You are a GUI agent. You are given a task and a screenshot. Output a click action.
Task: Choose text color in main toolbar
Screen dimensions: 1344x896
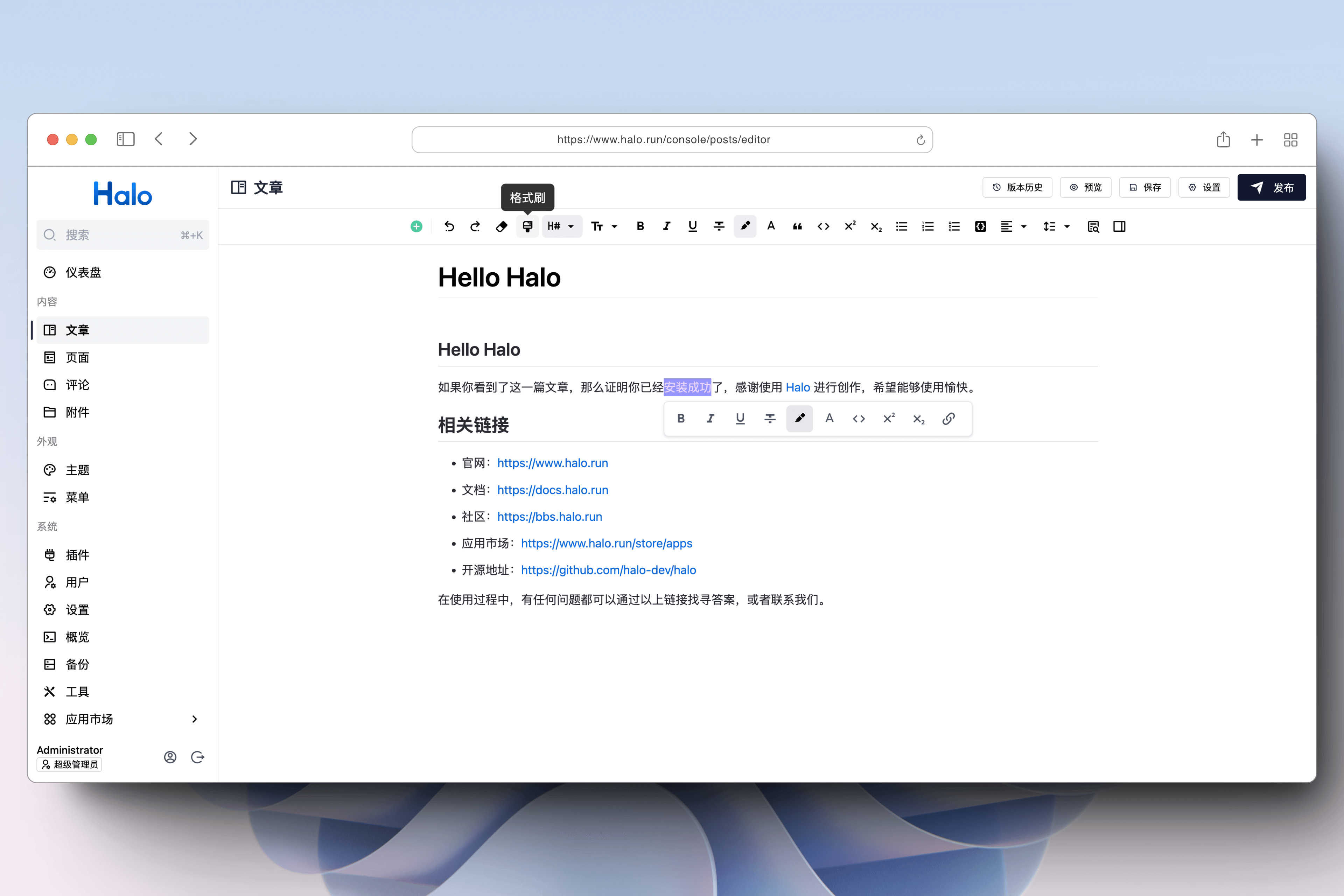click(771, 226)
